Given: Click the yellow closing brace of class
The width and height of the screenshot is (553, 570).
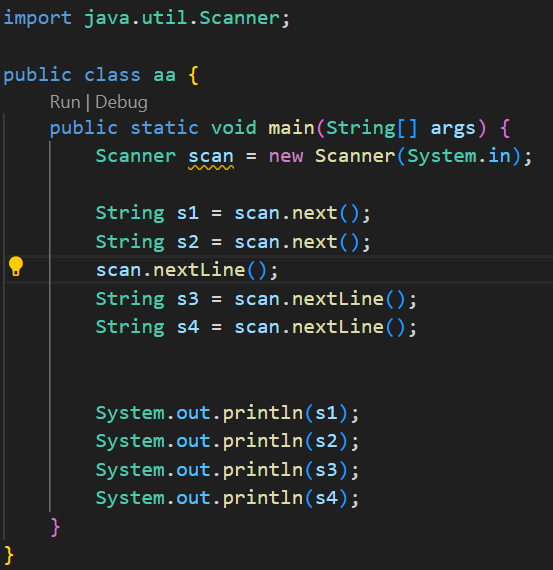Looking at the screenshot, I should point(9,555).
